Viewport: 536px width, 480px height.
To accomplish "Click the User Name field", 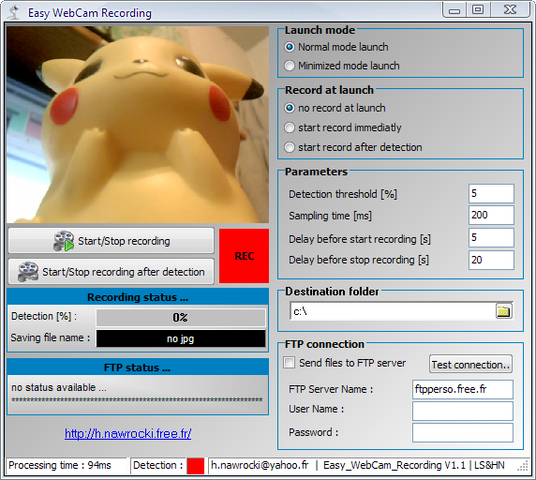I will [463, 411].
